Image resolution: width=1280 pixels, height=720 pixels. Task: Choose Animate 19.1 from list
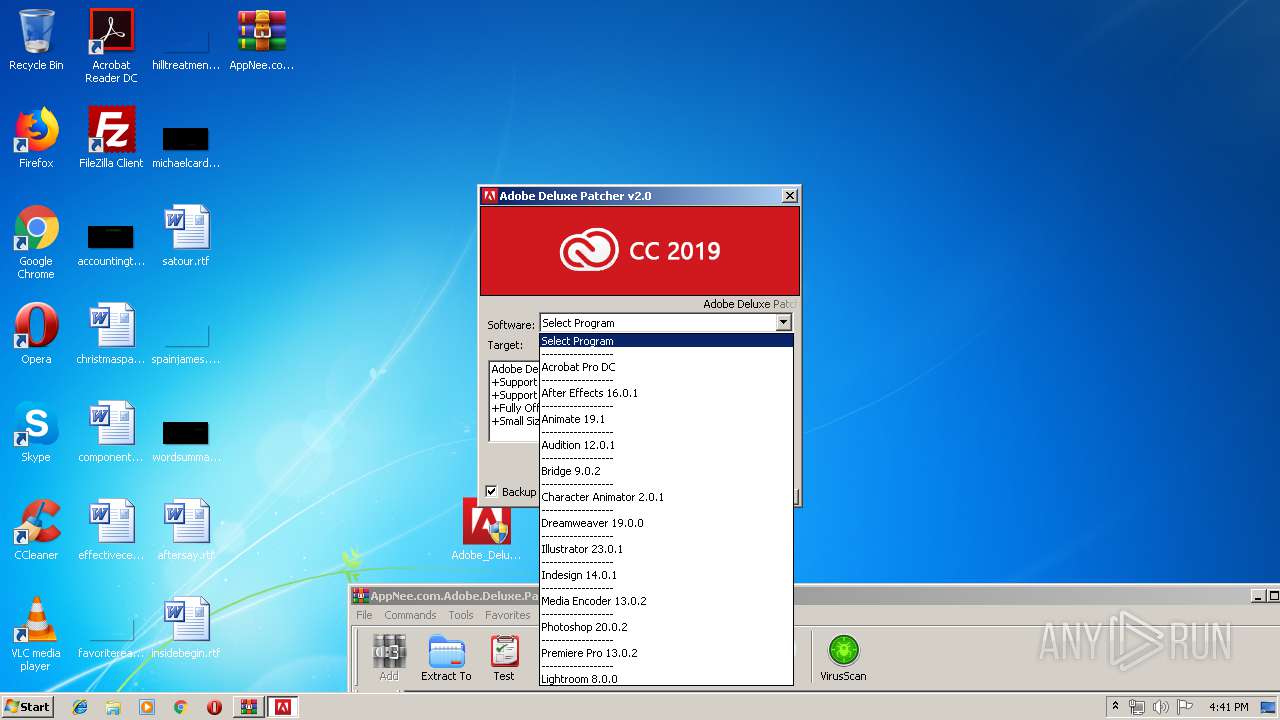click(666, 419)
